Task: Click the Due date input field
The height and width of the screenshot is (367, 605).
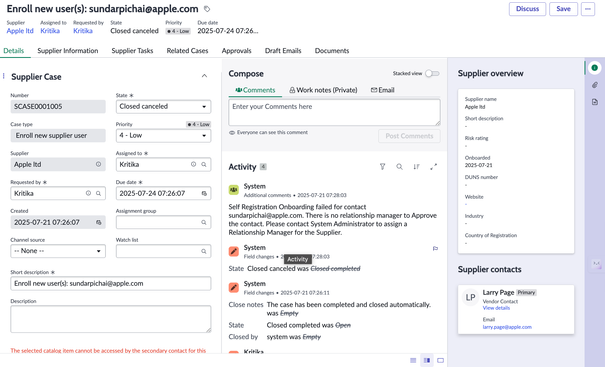Action: click(163, 193)
